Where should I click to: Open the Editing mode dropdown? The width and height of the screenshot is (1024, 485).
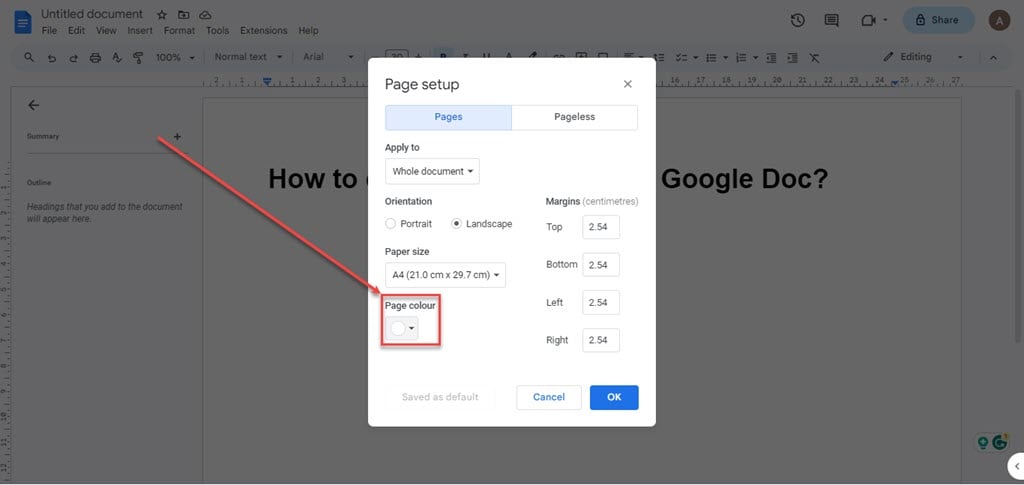click(923, 57)
